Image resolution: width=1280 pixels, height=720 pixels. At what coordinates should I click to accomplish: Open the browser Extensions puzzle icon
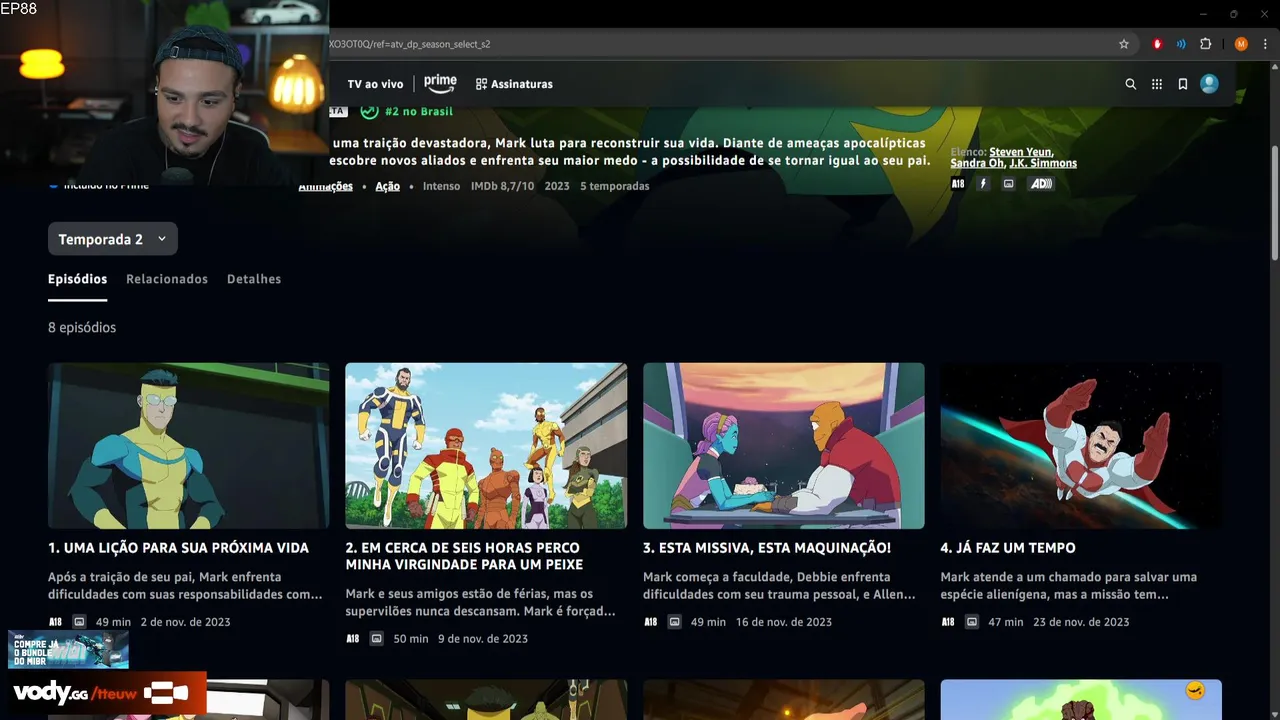click(1205, 44)
